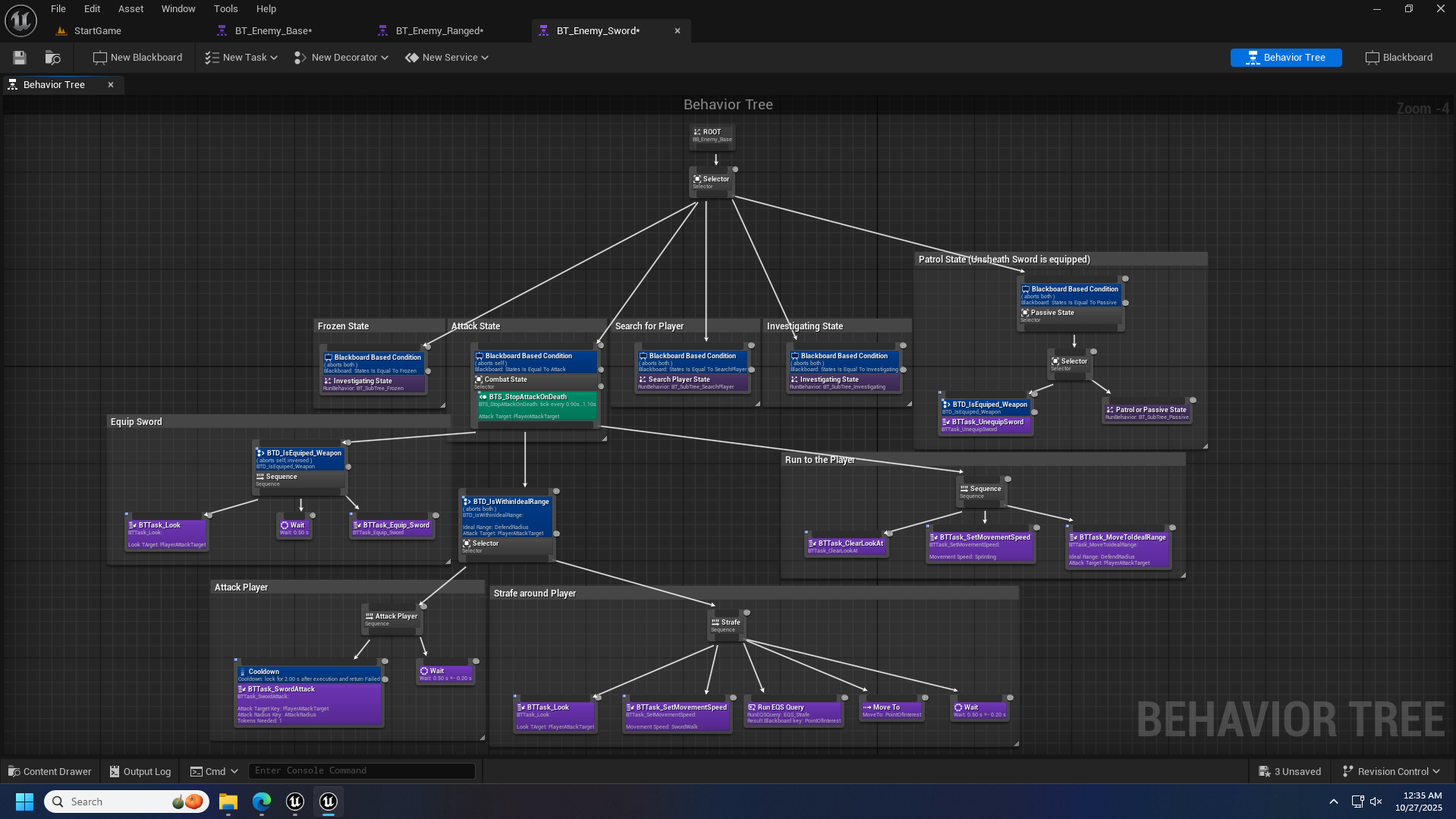The image size is (1456, 819).
Task: Open the Window menu
Action: [x=178, y=9]
